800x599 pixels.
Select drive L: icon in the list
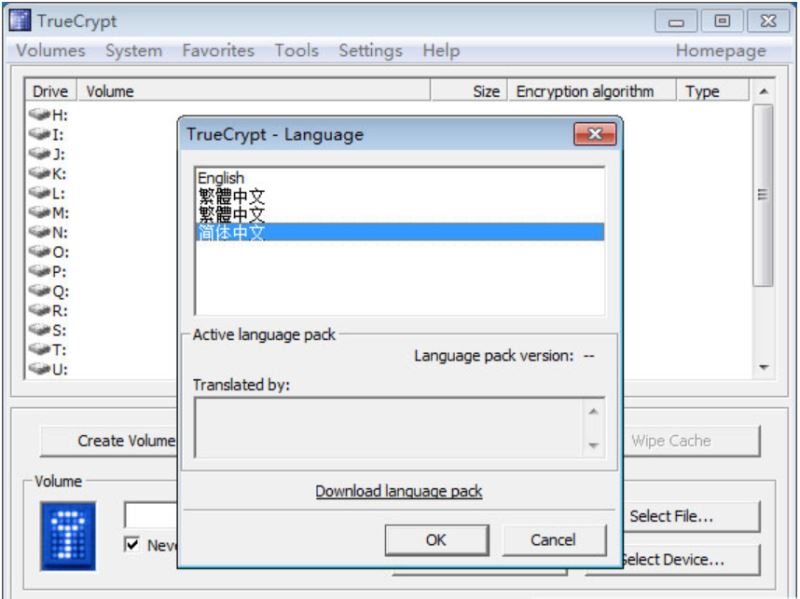pos(39,192)
